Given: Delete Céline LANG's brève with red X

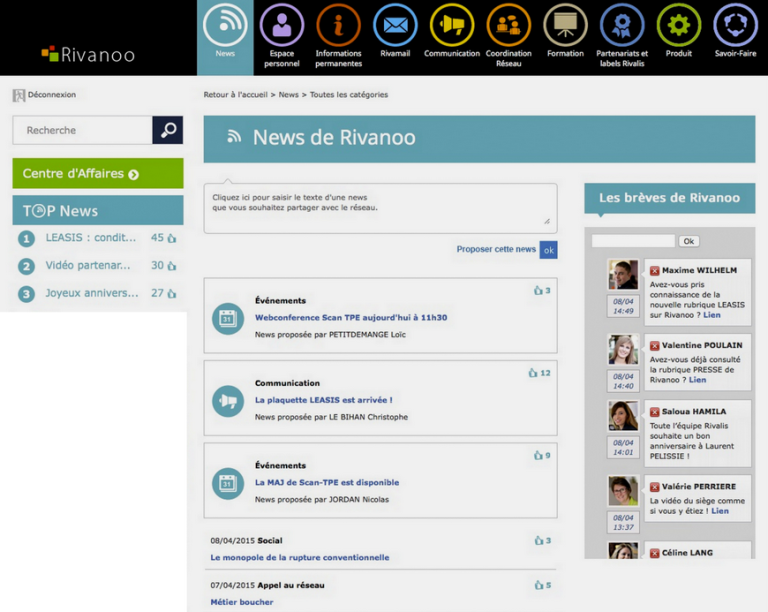Looking at the screenshot, I should [654, 553].
